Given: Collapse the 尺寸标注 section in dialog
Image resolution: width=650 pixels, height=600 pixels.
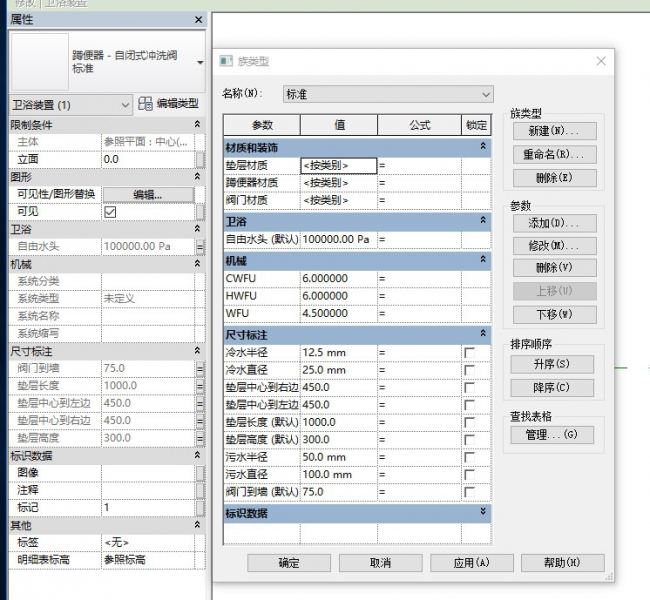Looking at the screenshot, I should (x=483, y=334).
